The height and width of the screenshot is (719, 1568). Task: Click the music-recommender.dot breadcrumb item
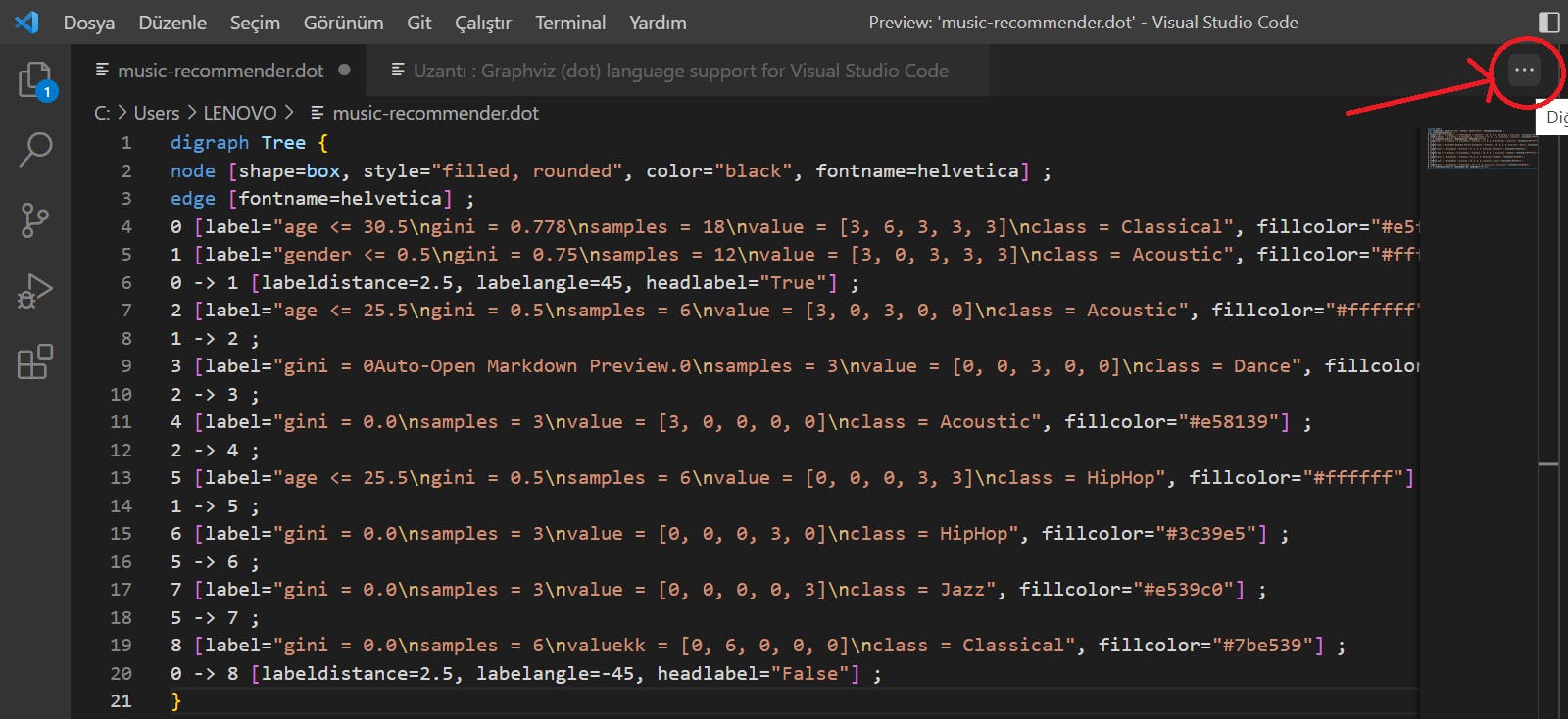pyautogui.click(x=424, y=113)
